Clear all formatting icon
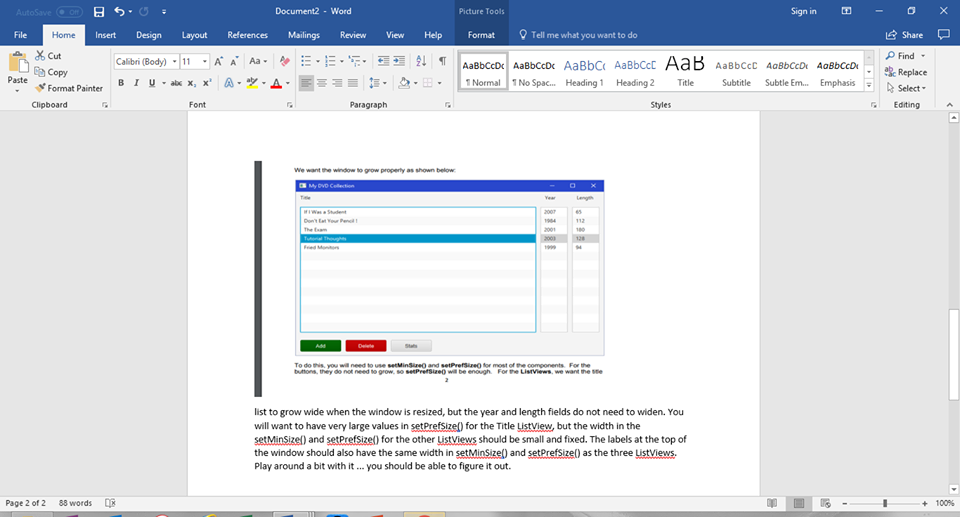Viewport: 960px width, 517px height. (x=285, y=61)
